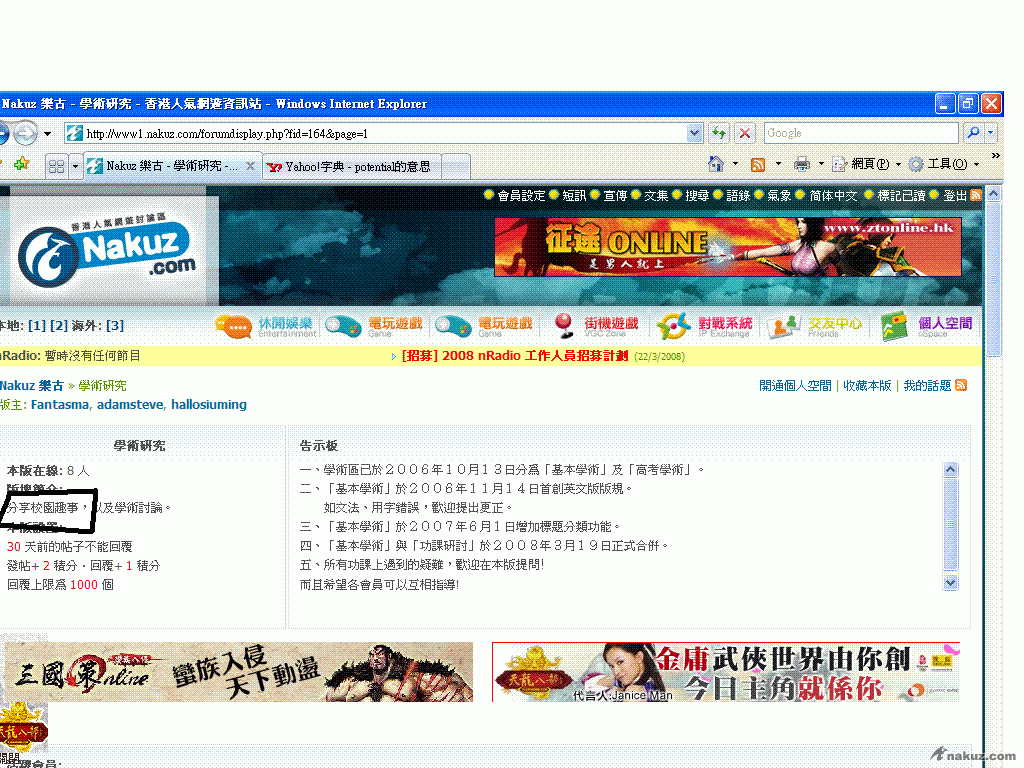Open the 語錄 quotes link
This screenshot has height=768, width=1024.
pyautogui.click(x=738, y=195)
